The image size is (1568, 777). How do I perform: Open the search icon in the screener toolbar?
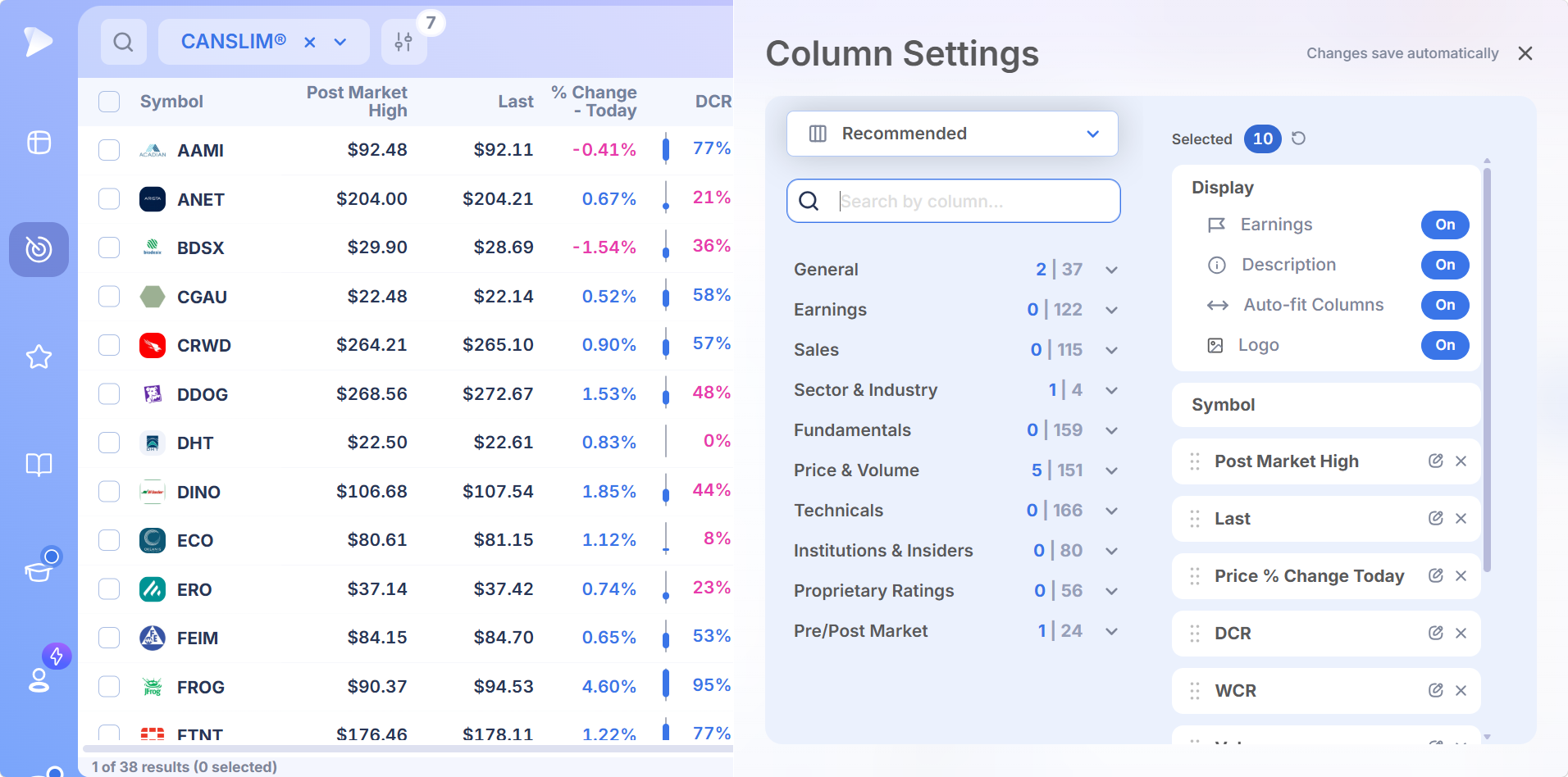[123, 42]
